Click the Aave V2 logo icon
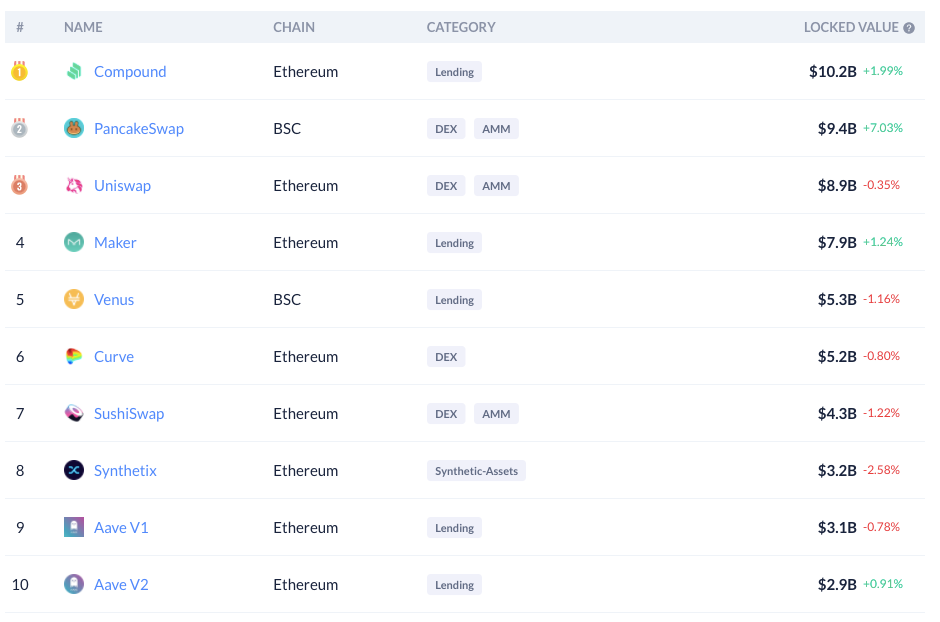The width and height of the screenshot is (940, 622). click(74, 584)
